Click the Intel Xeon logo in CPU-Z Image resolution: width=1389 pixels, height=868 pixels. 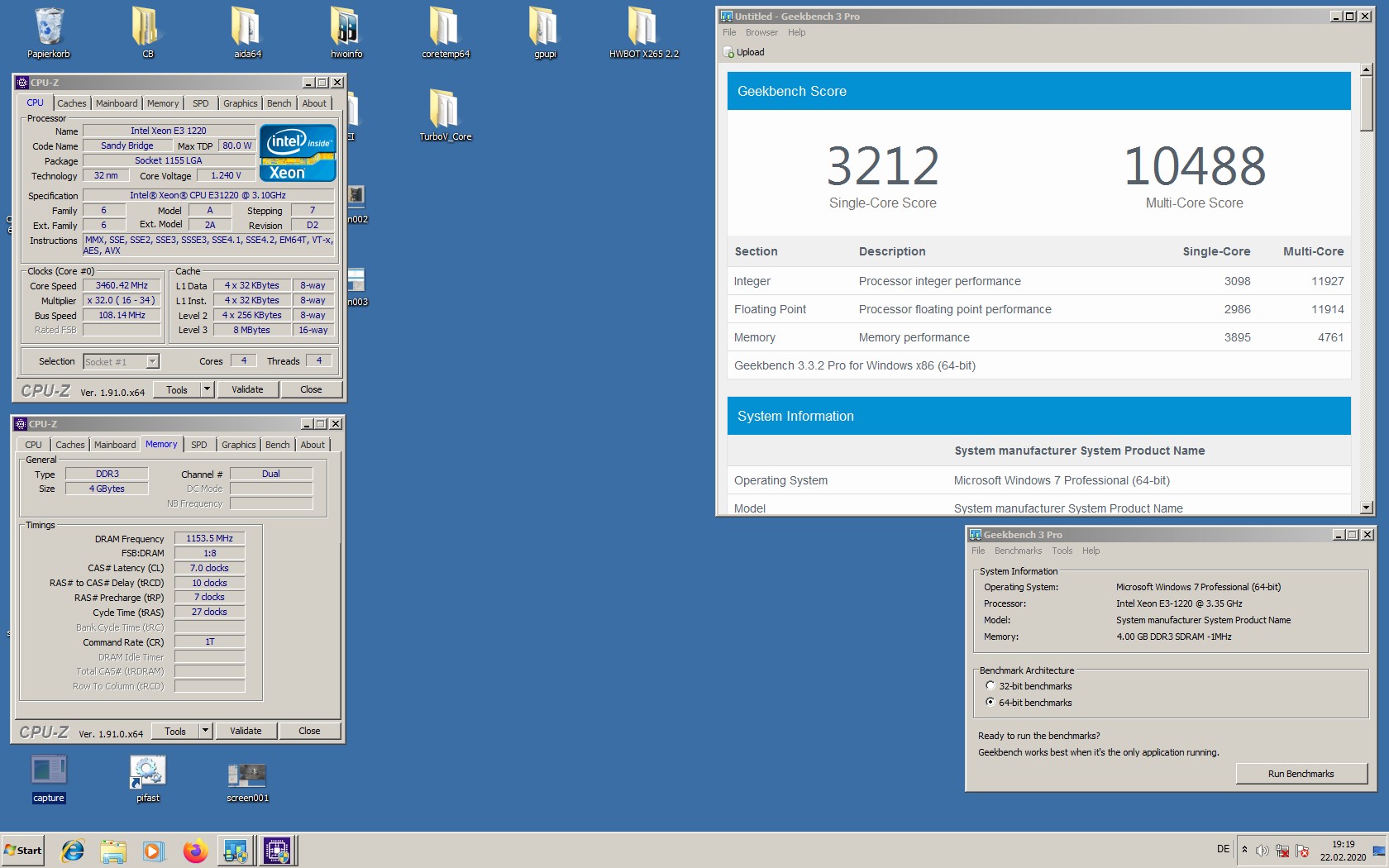coord(298,153)
